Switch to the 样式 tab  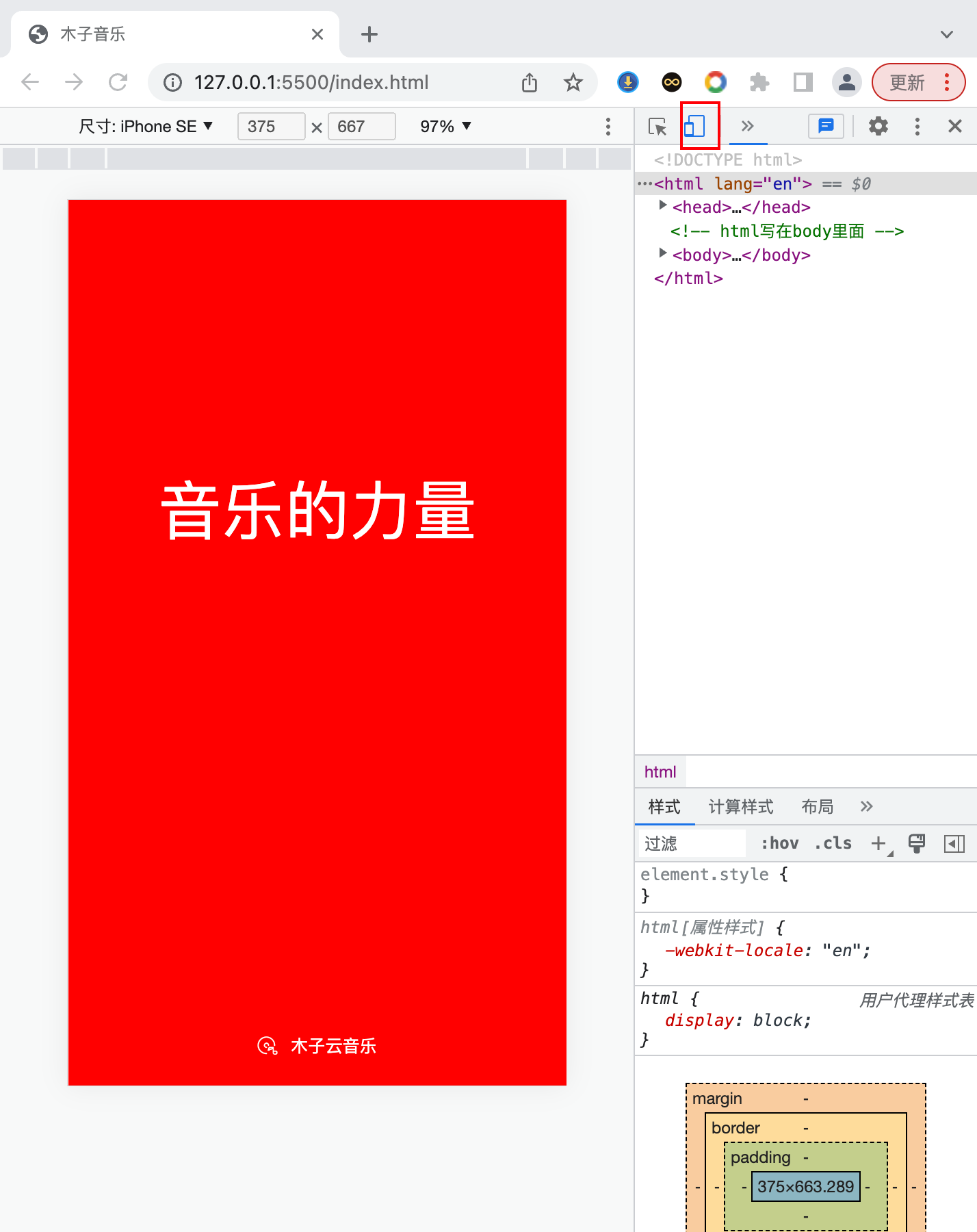tap(664, 807)
